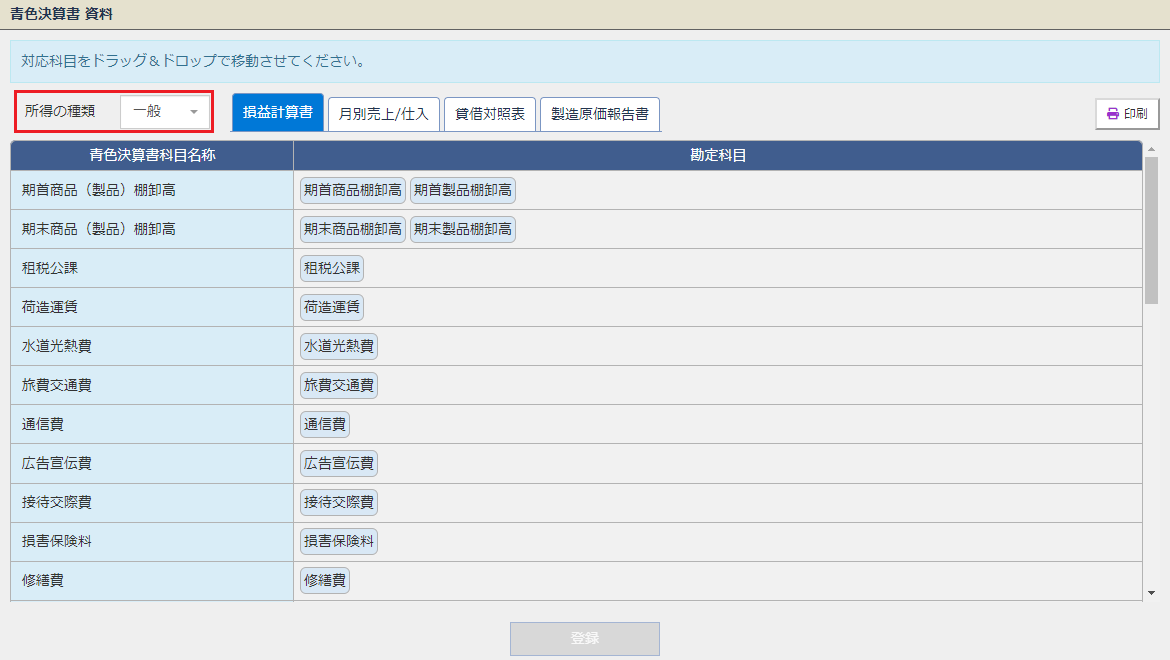Click the 青色決算書 資料 page title
Image resolution: width=1170 pixels, height=660 pixels.
point(61,14)
